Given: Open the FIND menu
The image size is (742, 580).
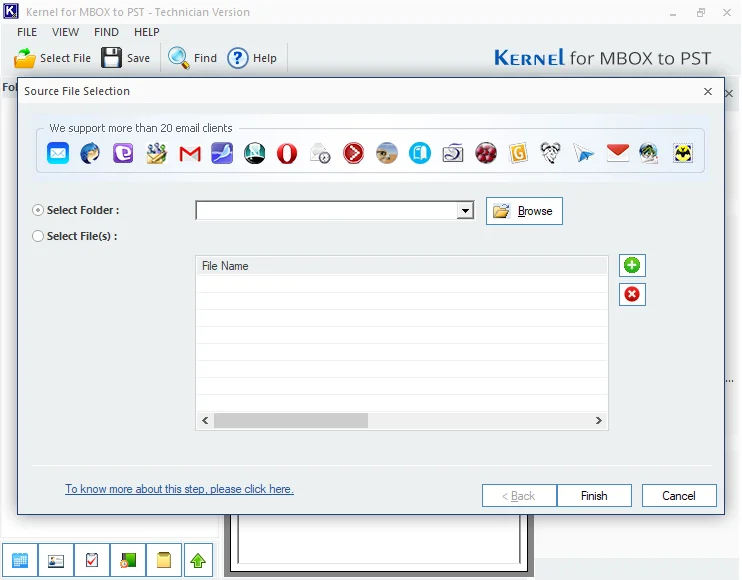Looking at the screenshot, I should (106, 32).
